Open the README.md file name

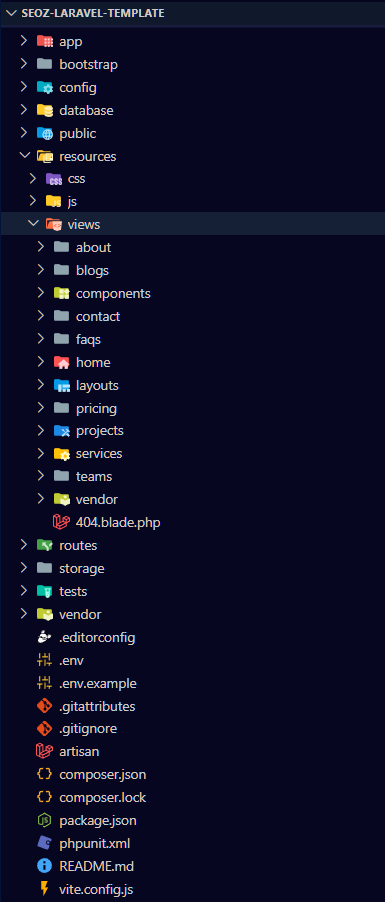tap(97, 866)
